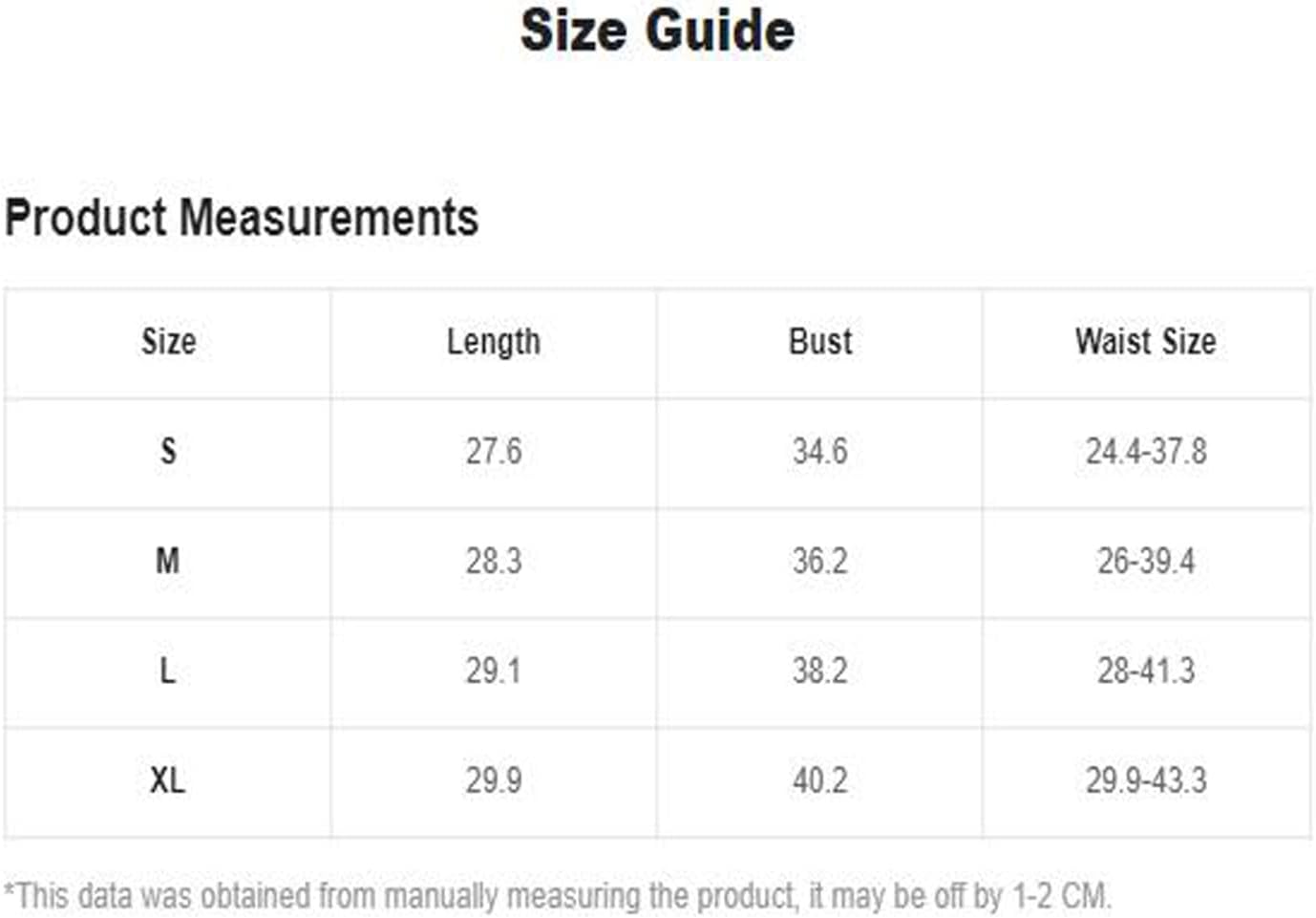Screen dimensions: 1316x918
Task: Click the 26-39.4 waist range
Action: click(x=1146, y=561)
